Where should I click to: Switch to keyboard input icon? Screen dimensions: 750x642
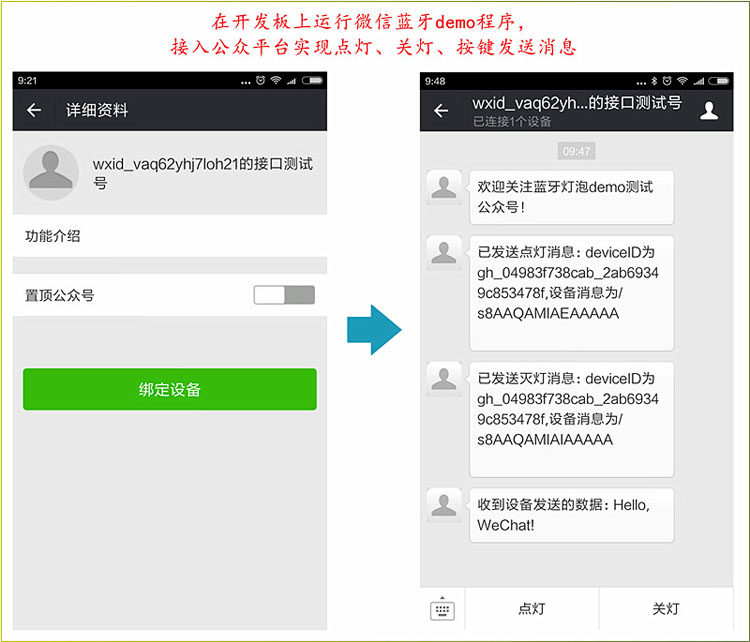(x=442, y=609)
